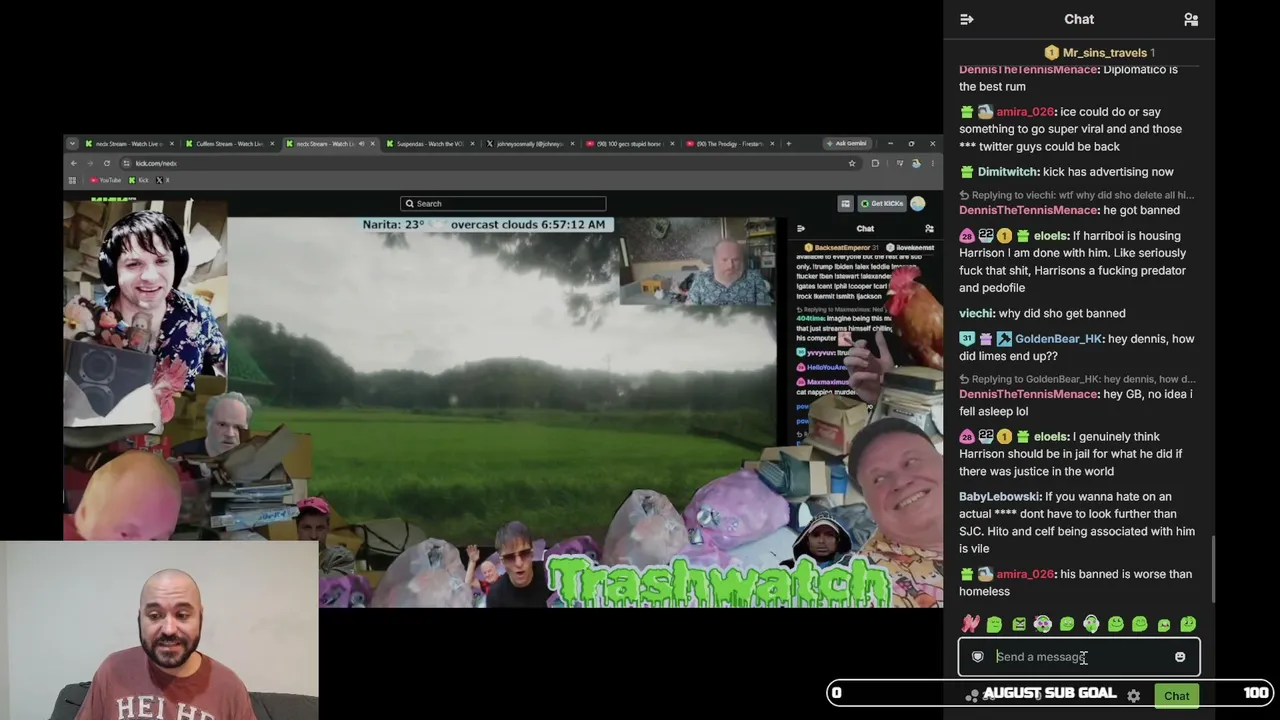
Task: Switch to the Cuffem Stream tab
Action: (230, 144)
